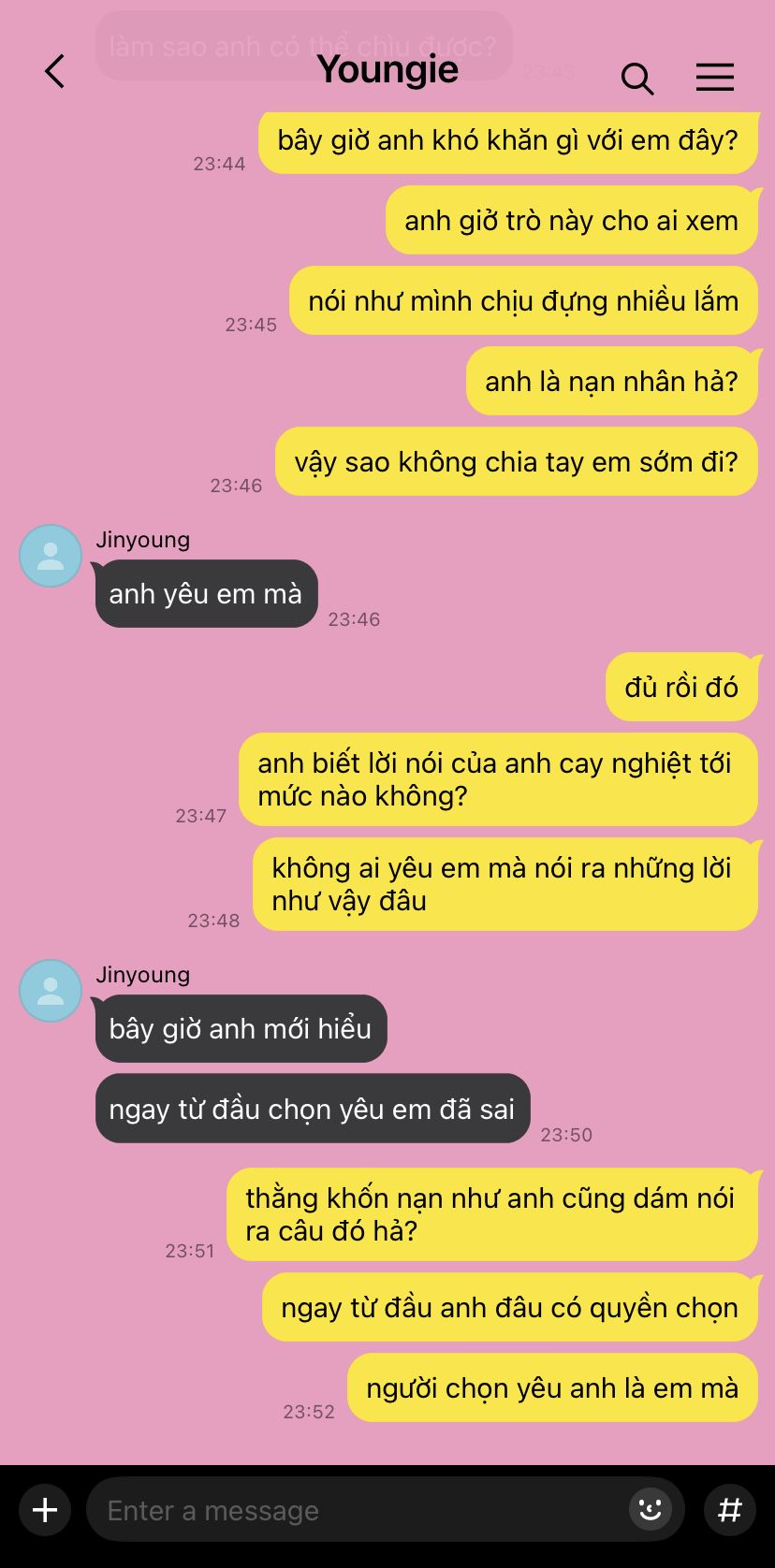The image size is (775, 1568).
Task: Select message 'anh yêu em mà'
Action: click(206, 593)
